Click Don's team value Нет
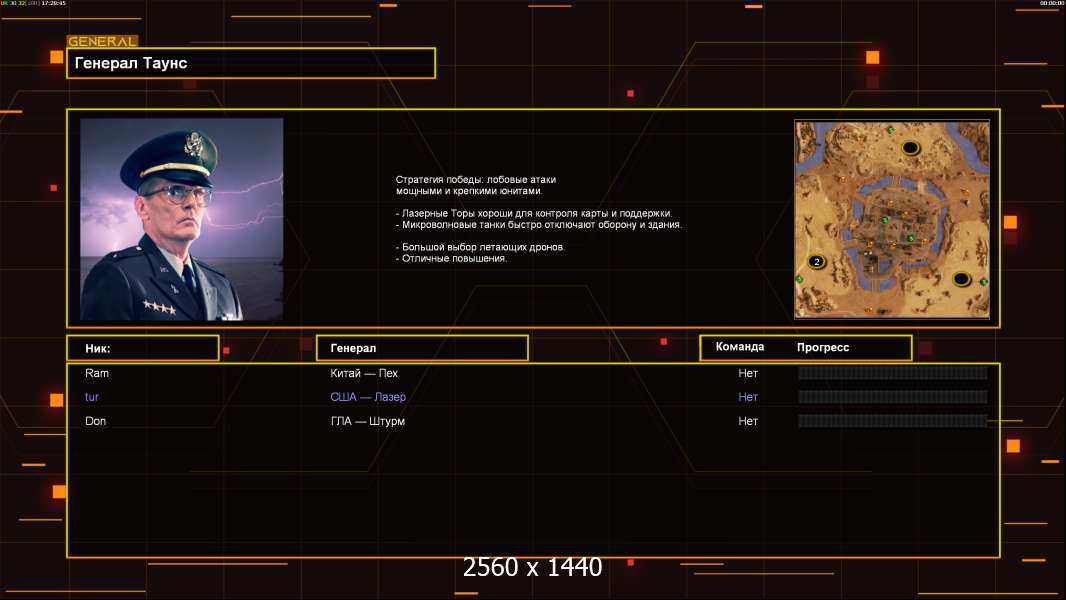The height and width of the screenshot is (600, 1066). [x=748, y=421]
